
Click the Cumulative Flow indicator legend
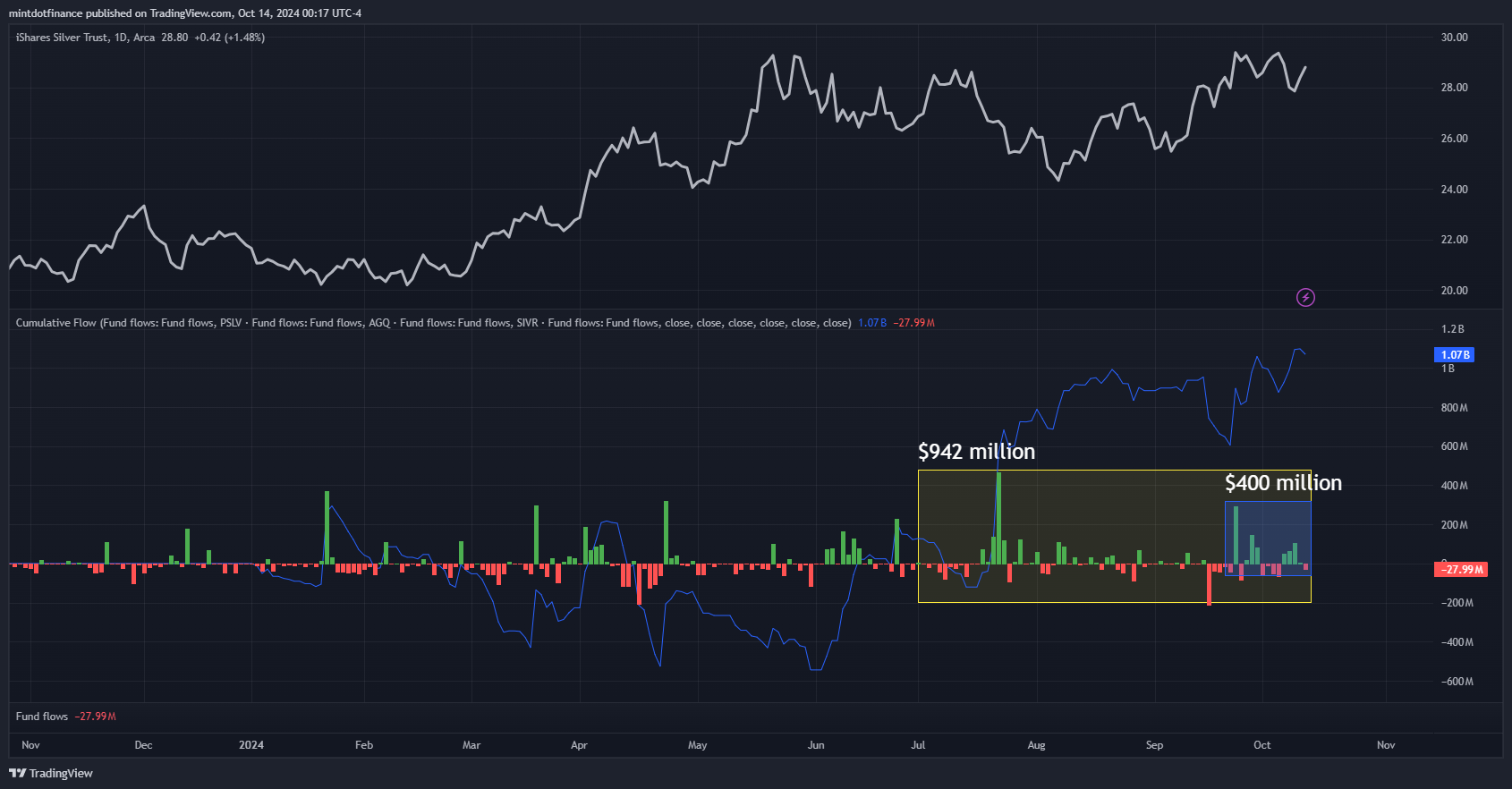[x=433, y=323]
